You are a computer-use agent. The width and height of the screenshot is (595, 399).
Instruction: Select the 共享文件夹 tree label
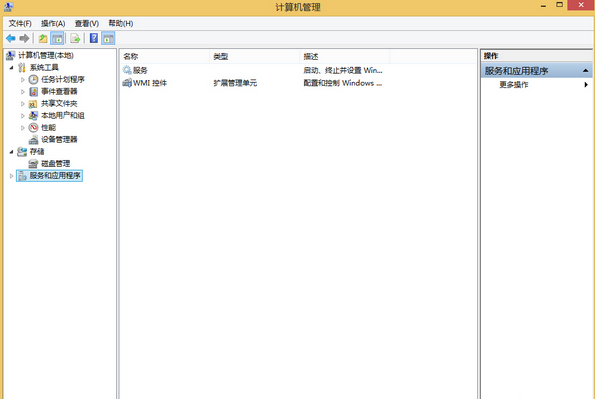59,104
